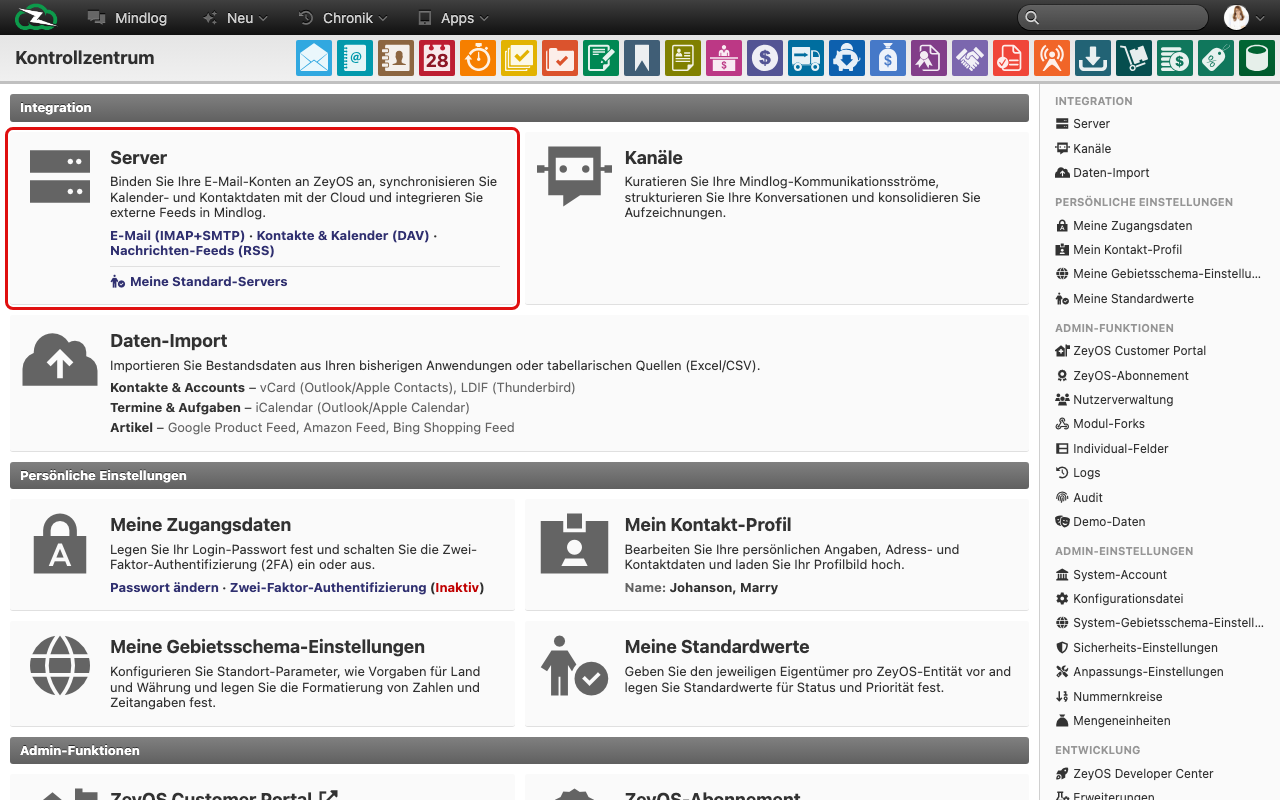Select Meine Zugangsdaten in the sidebar
1280x800 pixels.
click(1124, 226)
